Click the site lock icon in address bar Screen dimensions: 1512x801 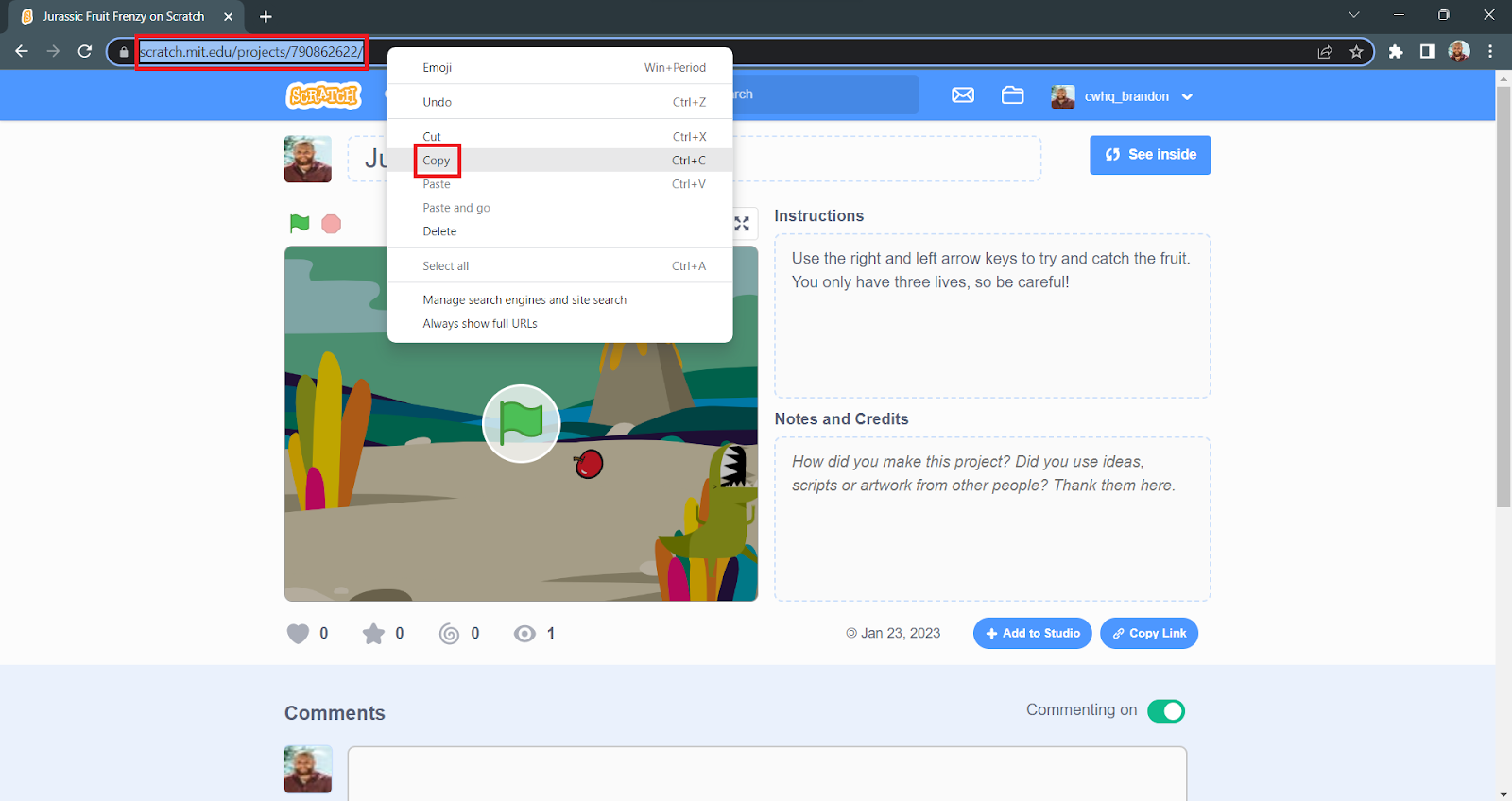pos(124,52)
